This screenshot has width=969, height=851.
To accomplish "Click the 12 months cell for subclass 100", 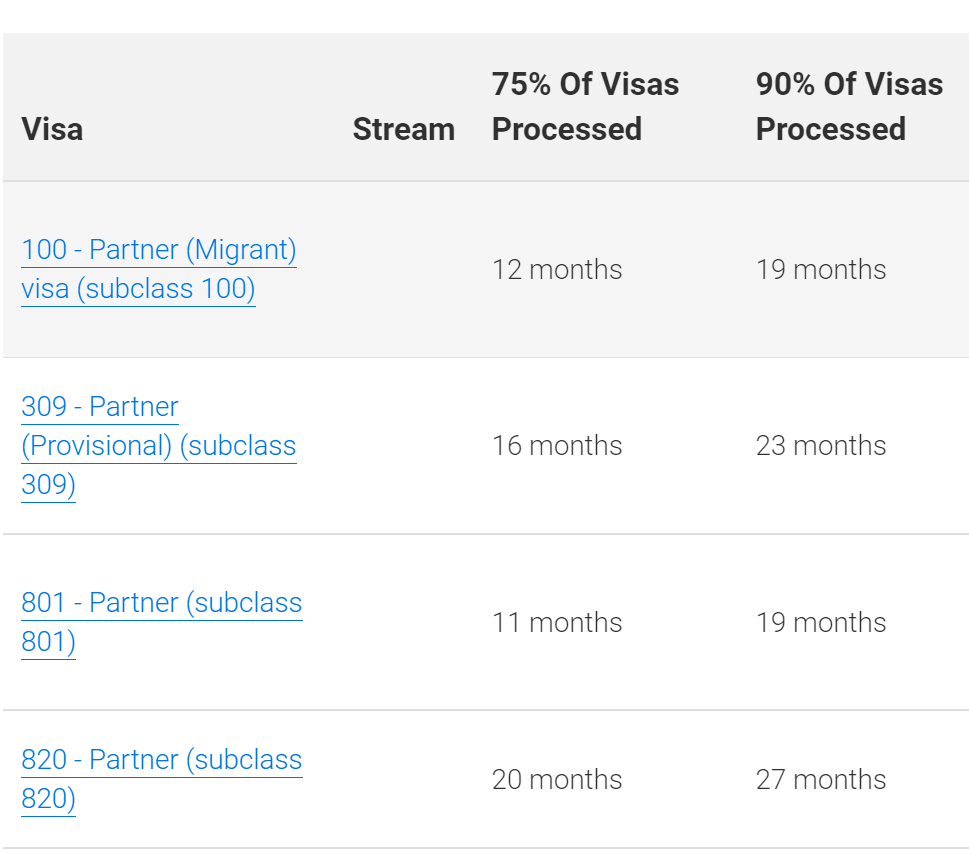I will (x=557, y=270).
